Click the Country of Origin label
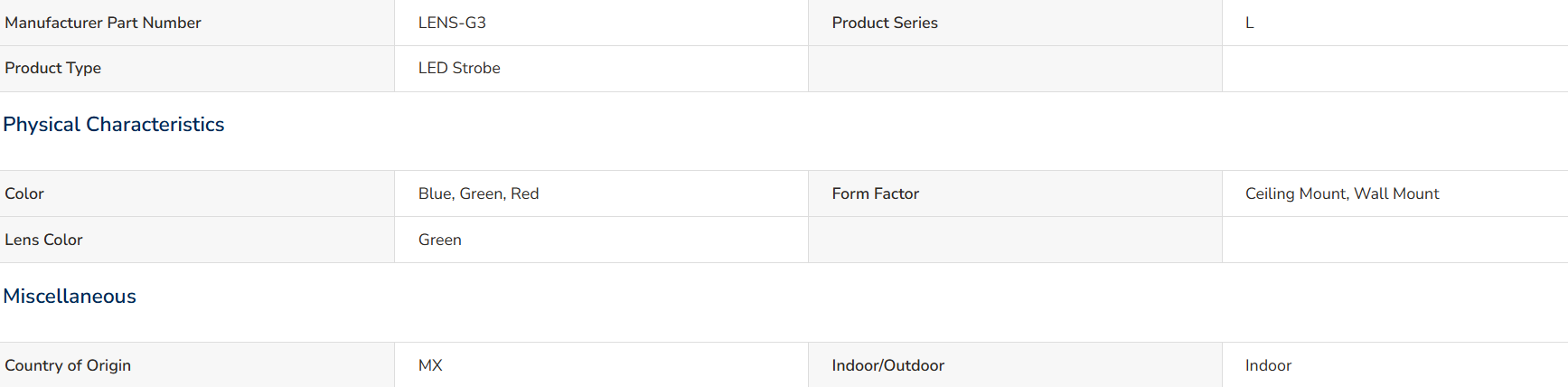1568x387 pixels. tap(68, 365)
